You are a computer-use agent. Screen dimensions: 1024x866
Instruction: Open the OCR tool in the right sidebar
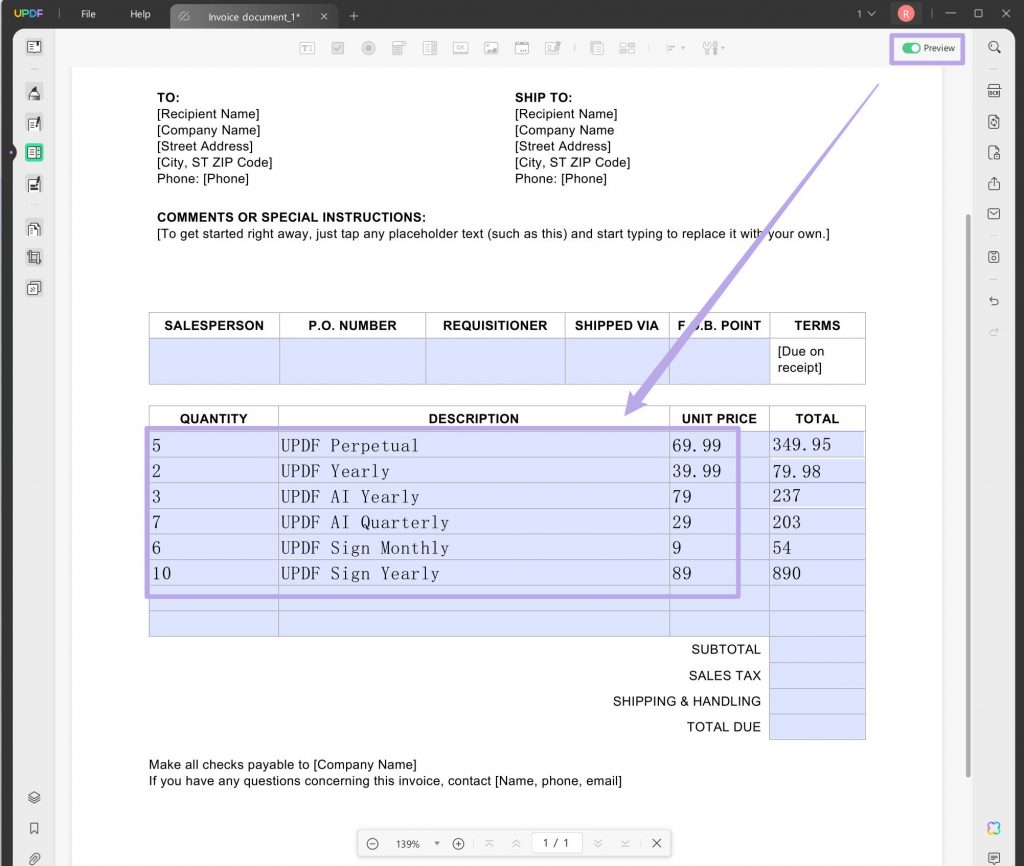[x=993, y=90]
